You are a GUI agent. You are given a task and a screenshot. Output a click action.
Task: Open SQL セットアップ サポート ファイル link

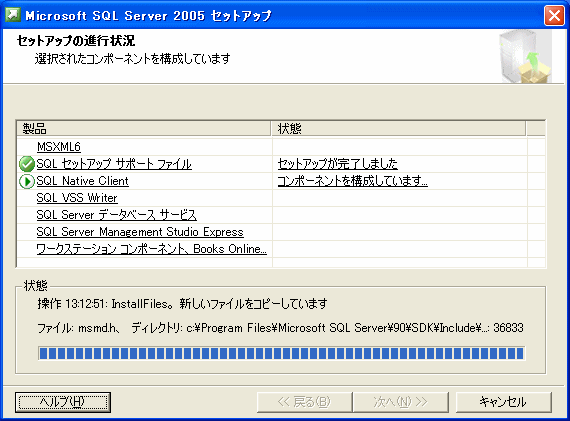click(114, 164)
